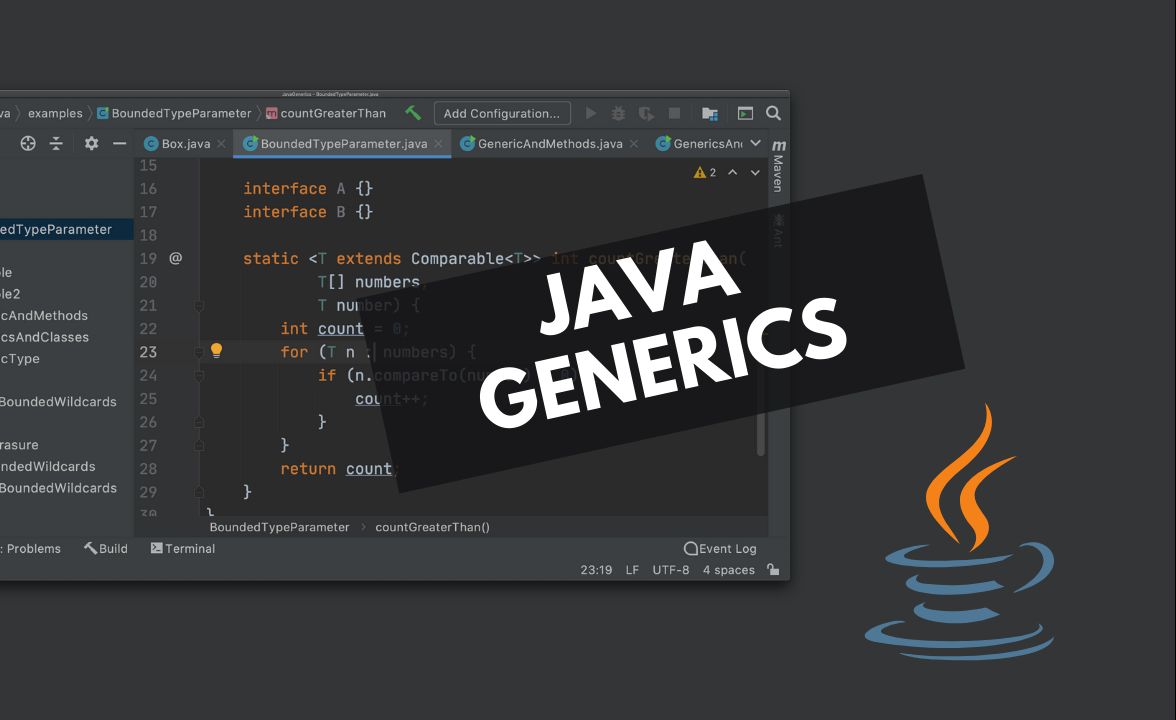Close the GenericAndMethods.java tab
Screen dimensions: 1176x720
(x=634, y=144)
